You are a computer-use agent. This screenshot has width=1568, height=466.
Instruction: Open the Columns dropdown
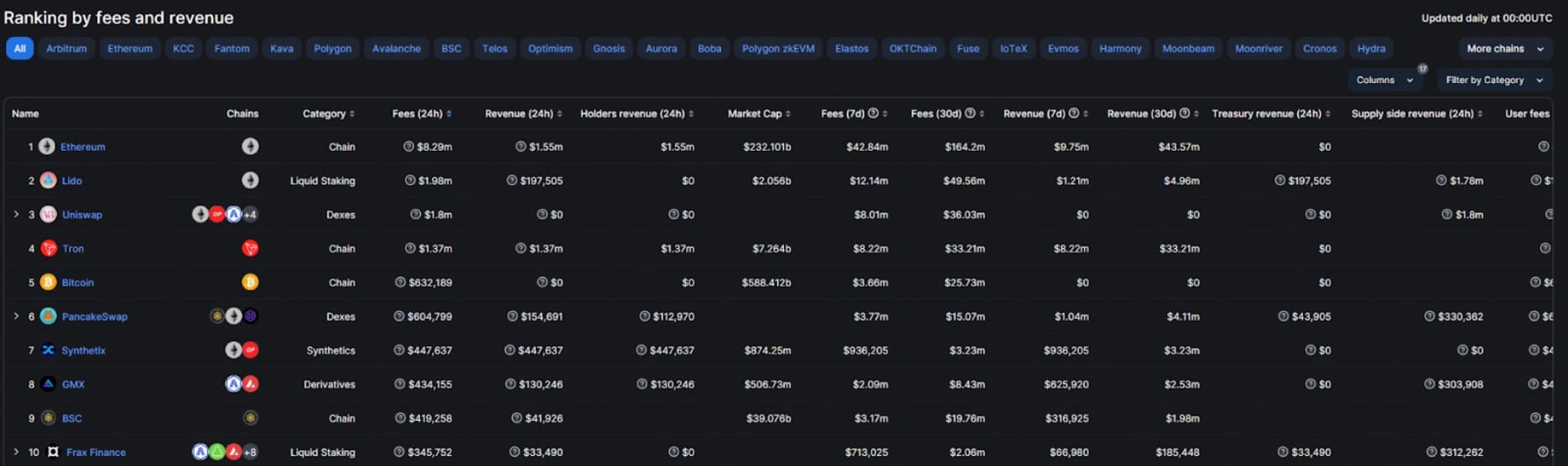(1384, 80)
